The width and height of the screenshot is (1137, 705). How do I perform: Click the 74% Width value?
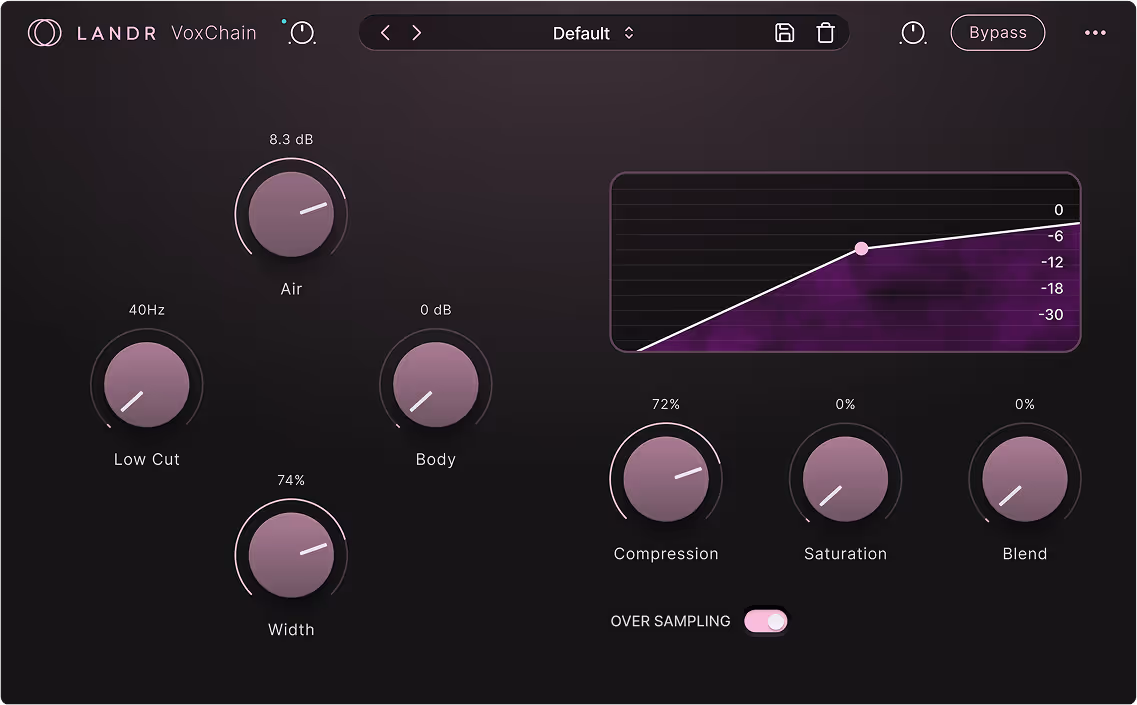(291, 480)
